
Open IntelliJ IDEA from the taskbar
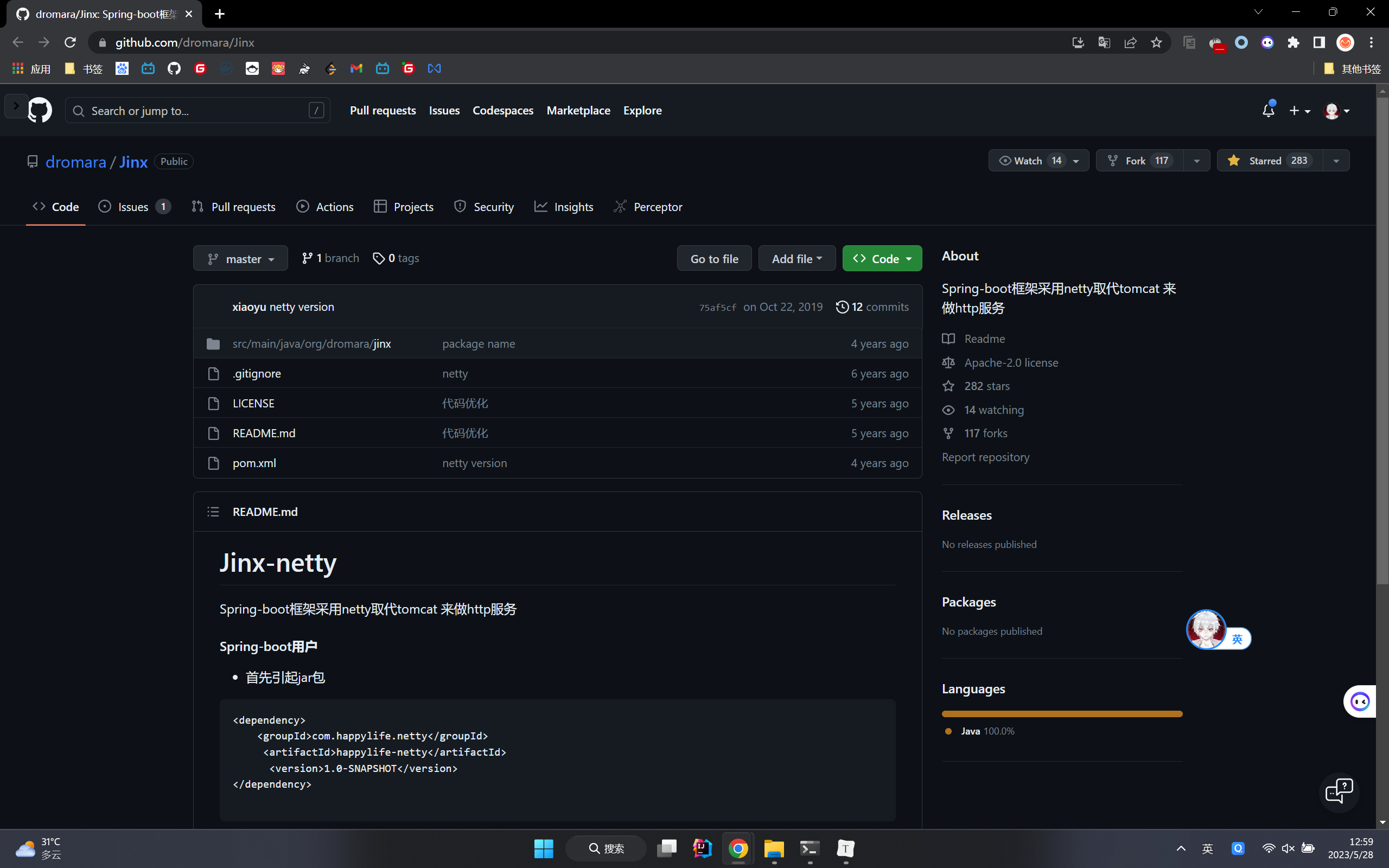pos(702,848)
